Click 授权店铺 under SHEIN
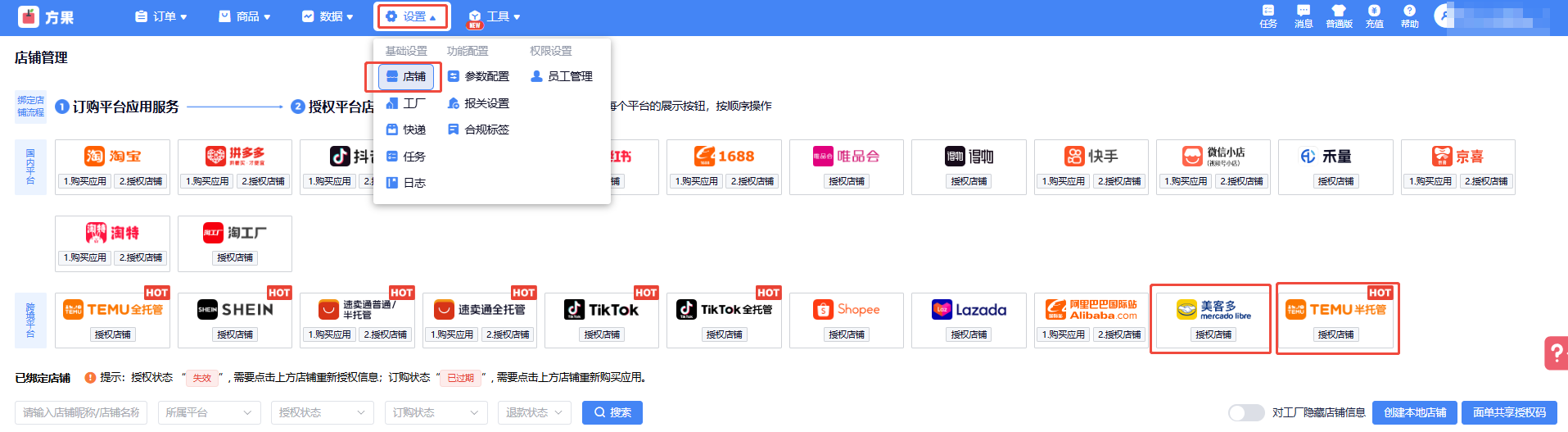Viewport: 1568px width, 432px height. [235, 334]
